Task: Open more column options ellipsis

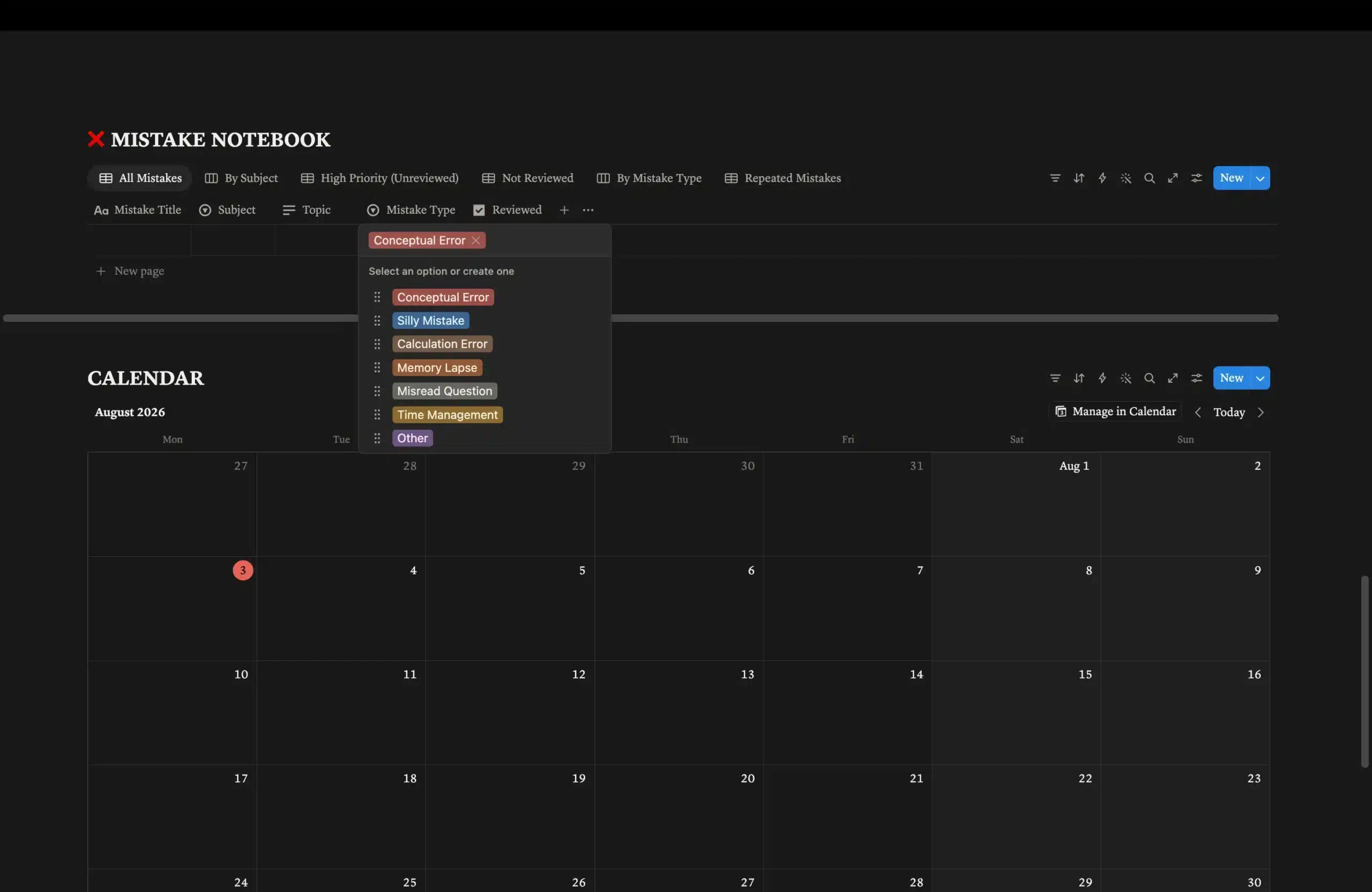Action: (588, 211)
